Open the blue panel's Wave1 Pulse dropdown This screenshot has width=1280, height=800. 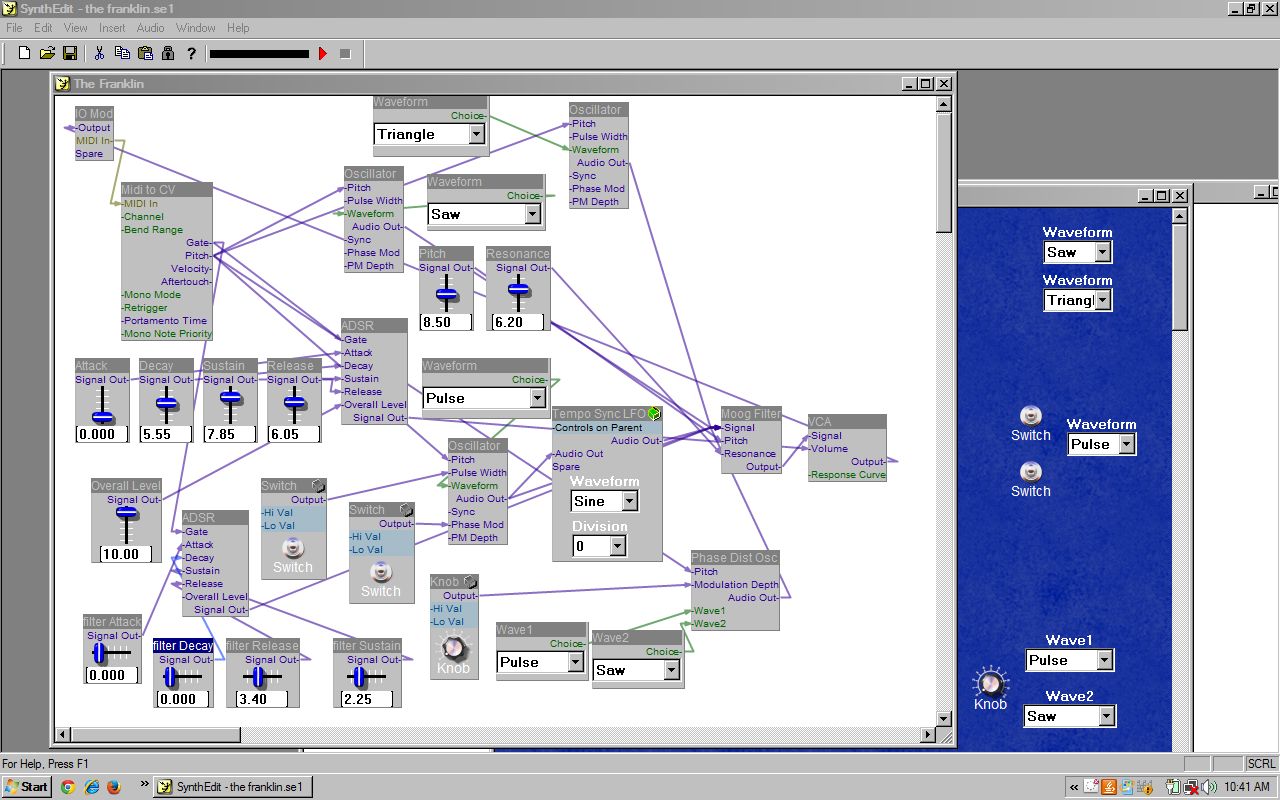(1104, 660)
